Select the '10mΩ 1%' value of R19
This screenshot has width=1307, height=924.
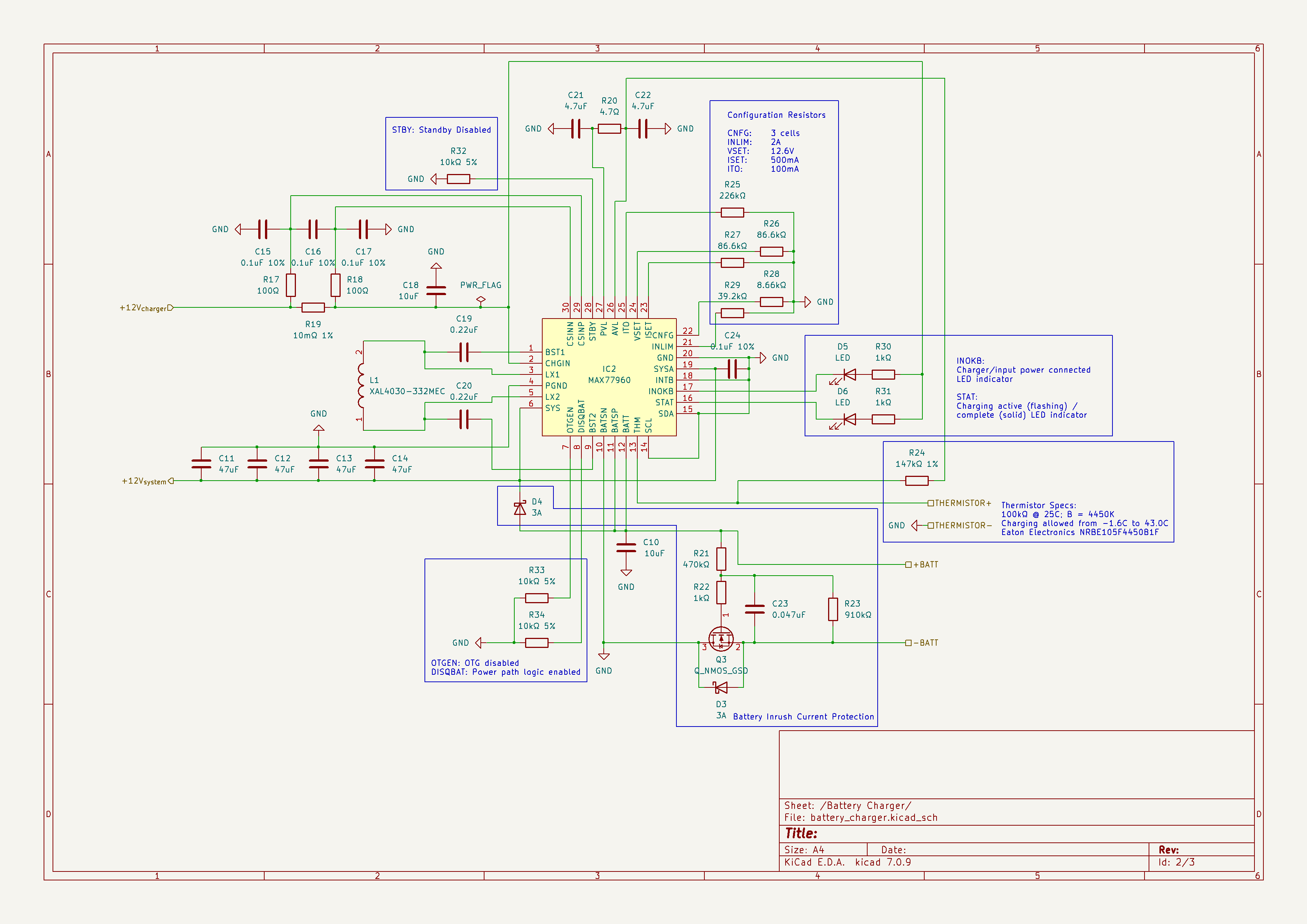pos(313,336)
